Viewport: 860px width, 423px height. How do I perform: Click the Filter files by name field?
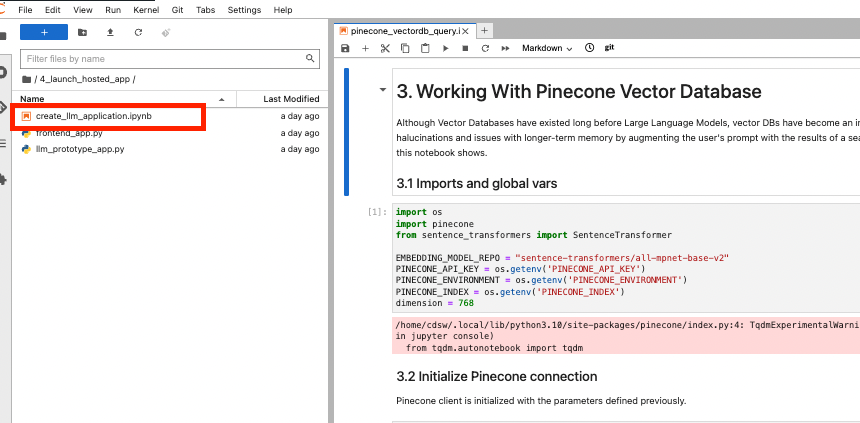point(169,59)
